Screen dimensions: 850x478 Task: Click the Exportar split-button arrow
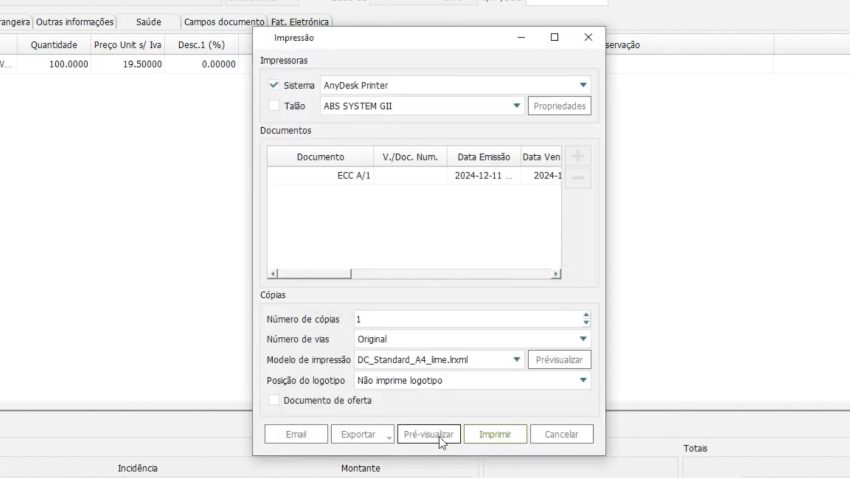coord(388,435)
